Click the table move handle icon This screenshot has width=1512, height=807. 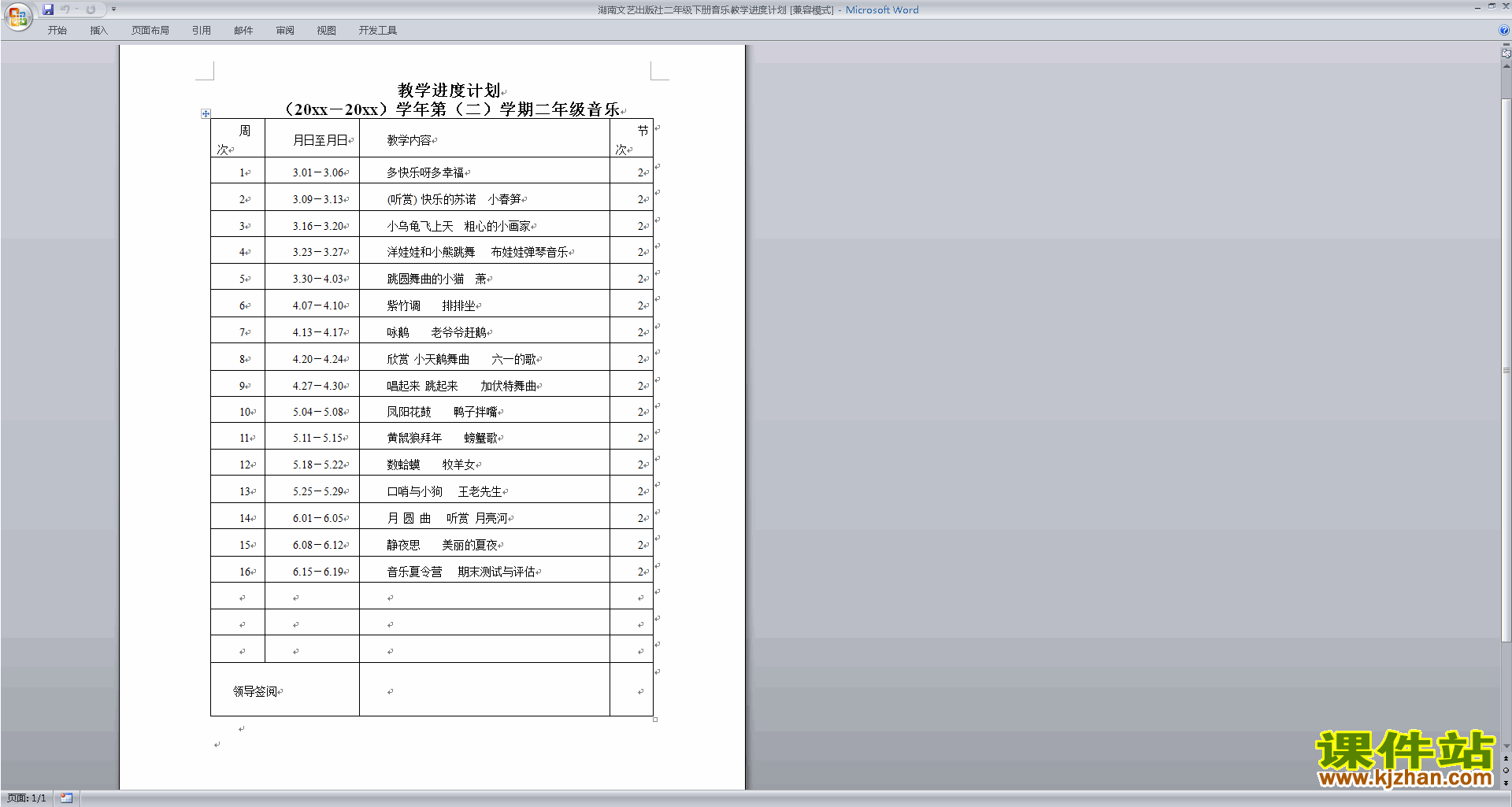point(206,113)
